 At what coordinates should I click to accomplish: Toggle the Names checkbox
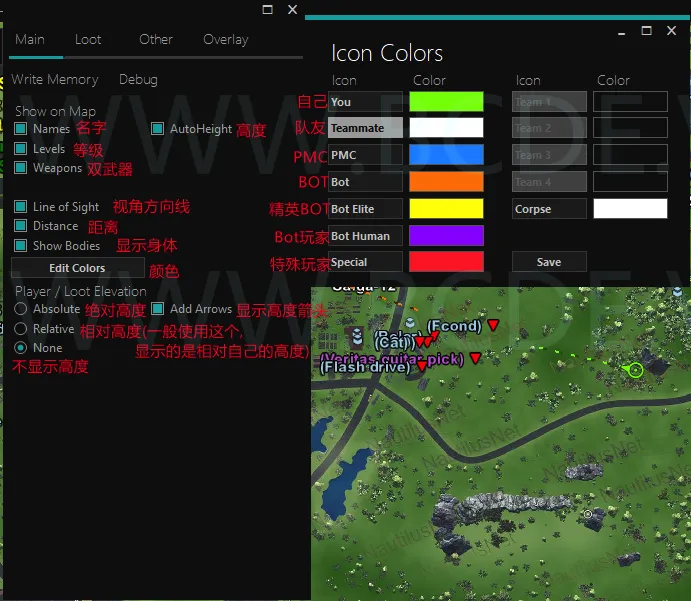[x=20, y=129]
